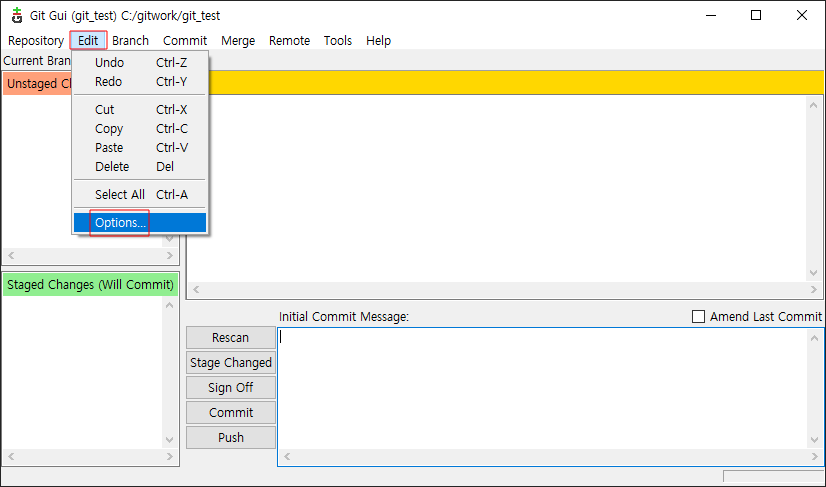Click the Unstaged Changes header

pos(37,84)
